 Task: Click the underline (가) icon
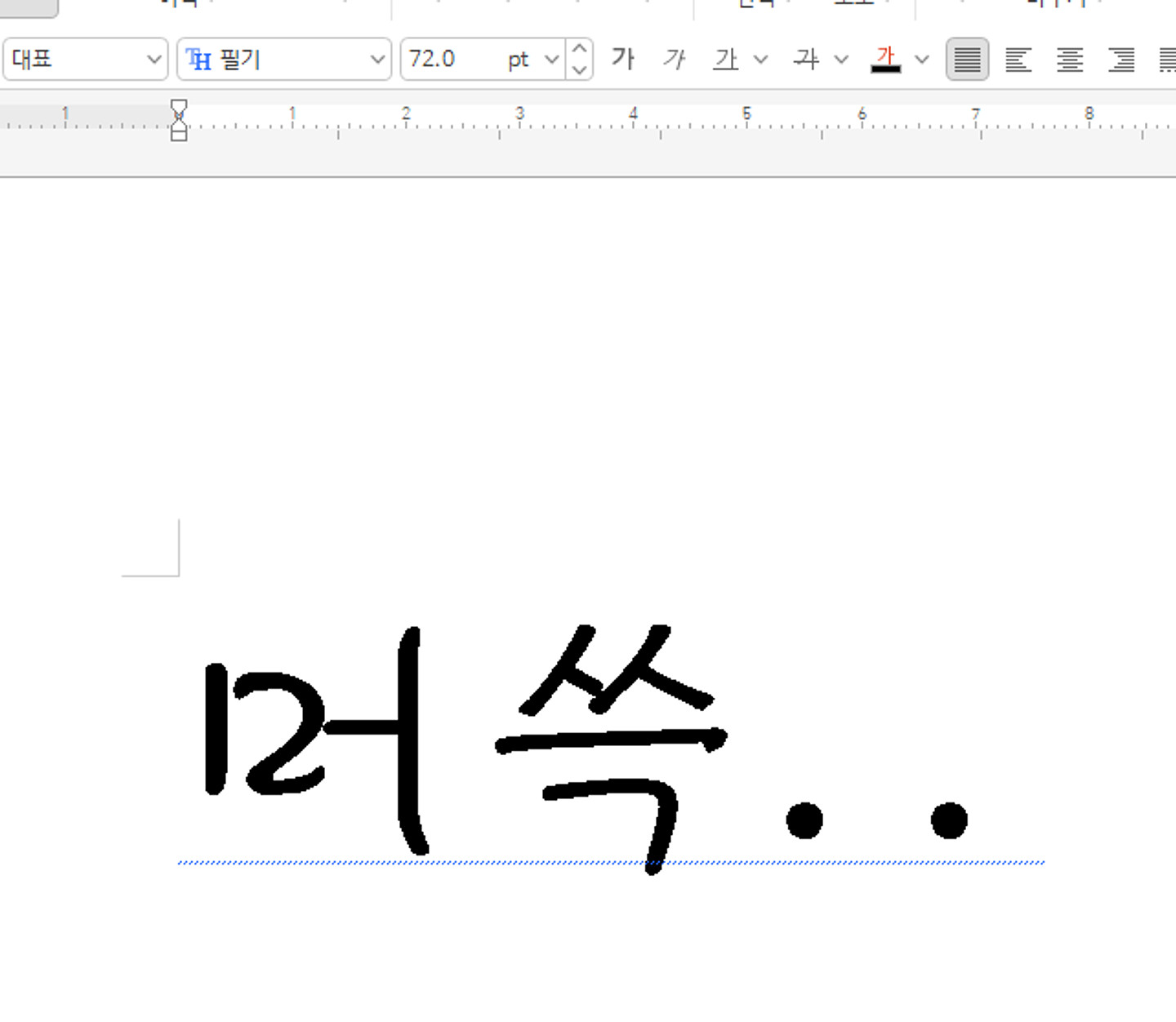click(725, 59)
